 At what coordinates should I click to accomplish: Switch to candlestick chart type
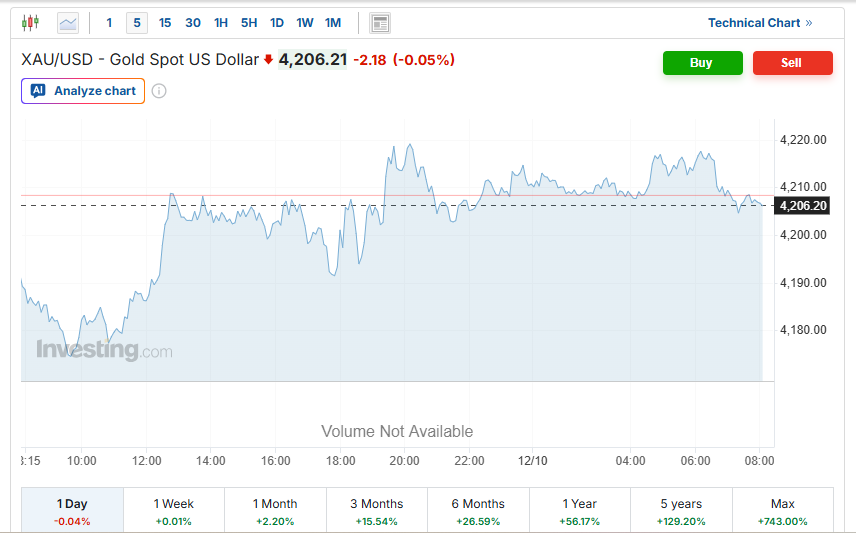coord(30,22)
